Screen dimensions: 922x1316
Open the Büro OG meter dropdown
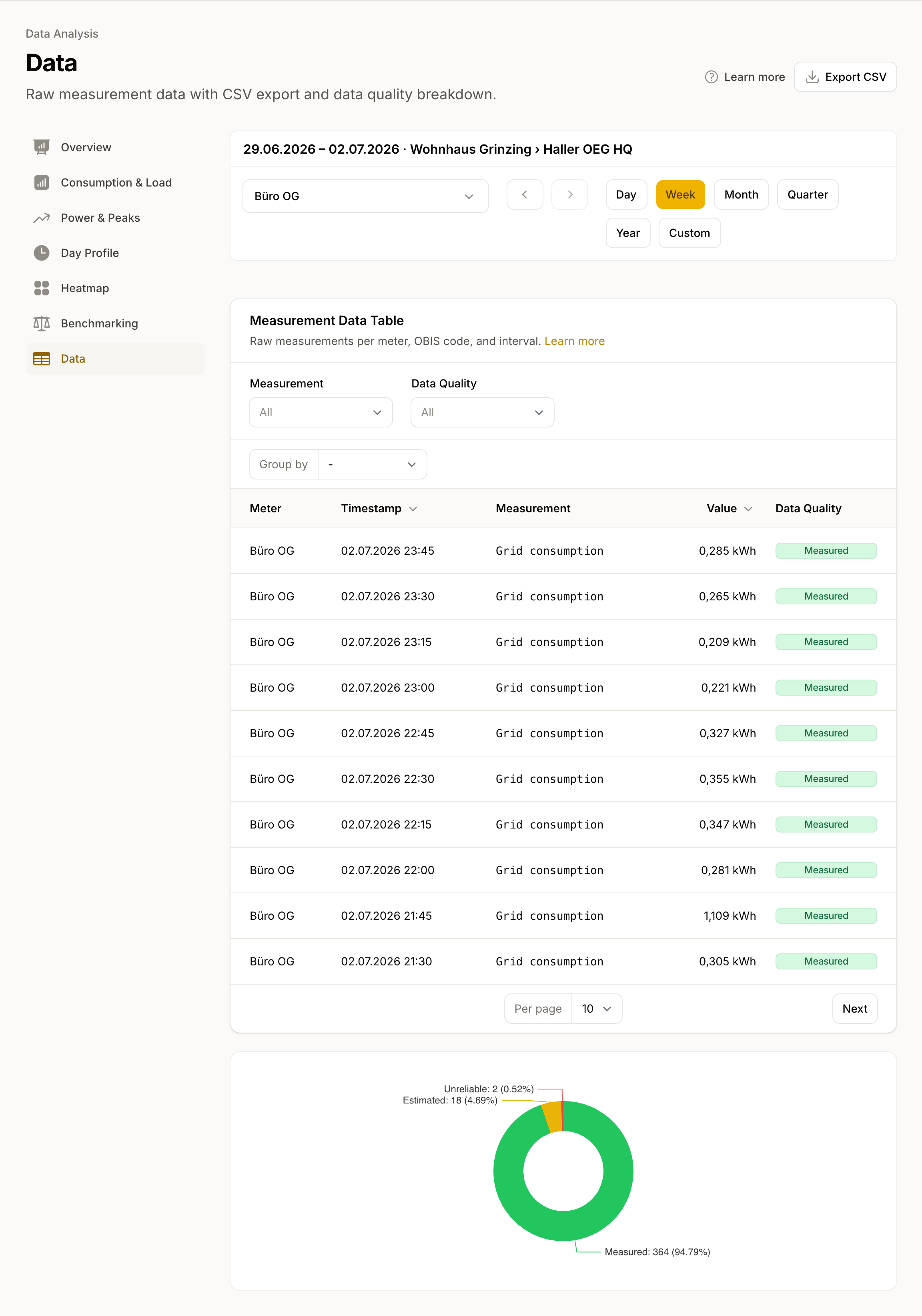point(366,196)
